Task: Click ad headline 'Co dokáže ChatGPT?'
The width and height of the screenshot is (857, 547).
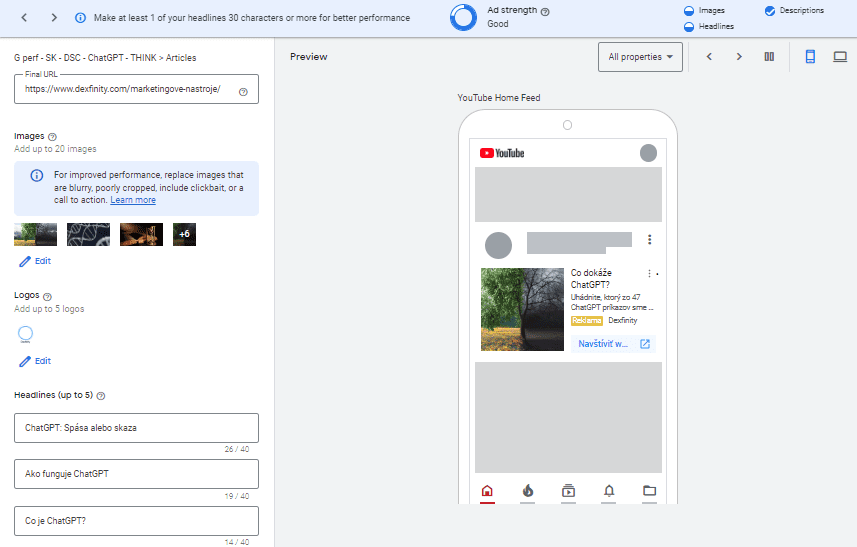Action: pos(591,279)
